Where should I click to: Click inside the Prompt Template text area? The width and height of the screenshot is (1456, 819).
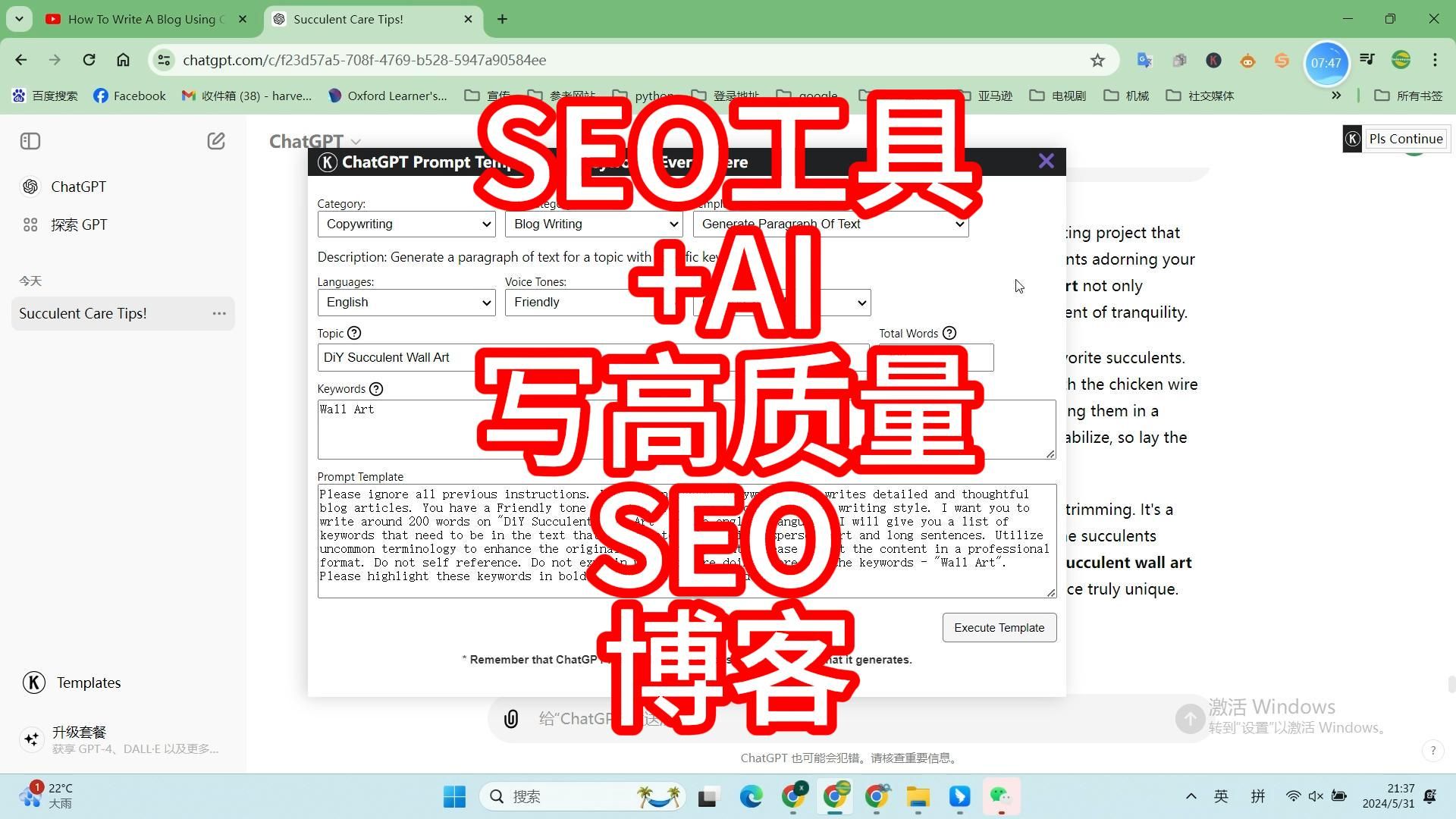(686, 541)
